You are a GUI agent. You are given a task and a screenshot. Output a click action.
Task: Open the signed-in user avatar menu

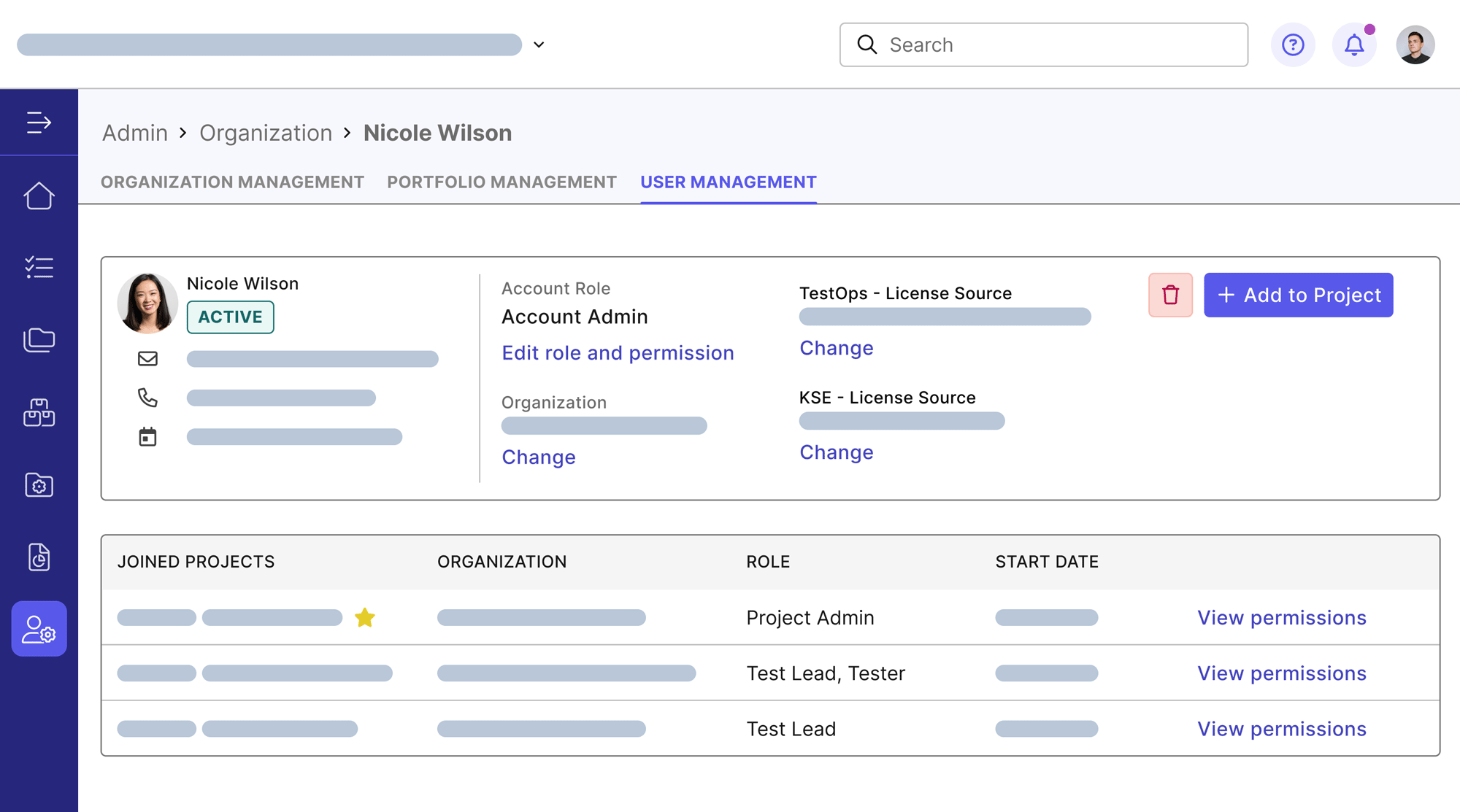tap(1415, 45)
